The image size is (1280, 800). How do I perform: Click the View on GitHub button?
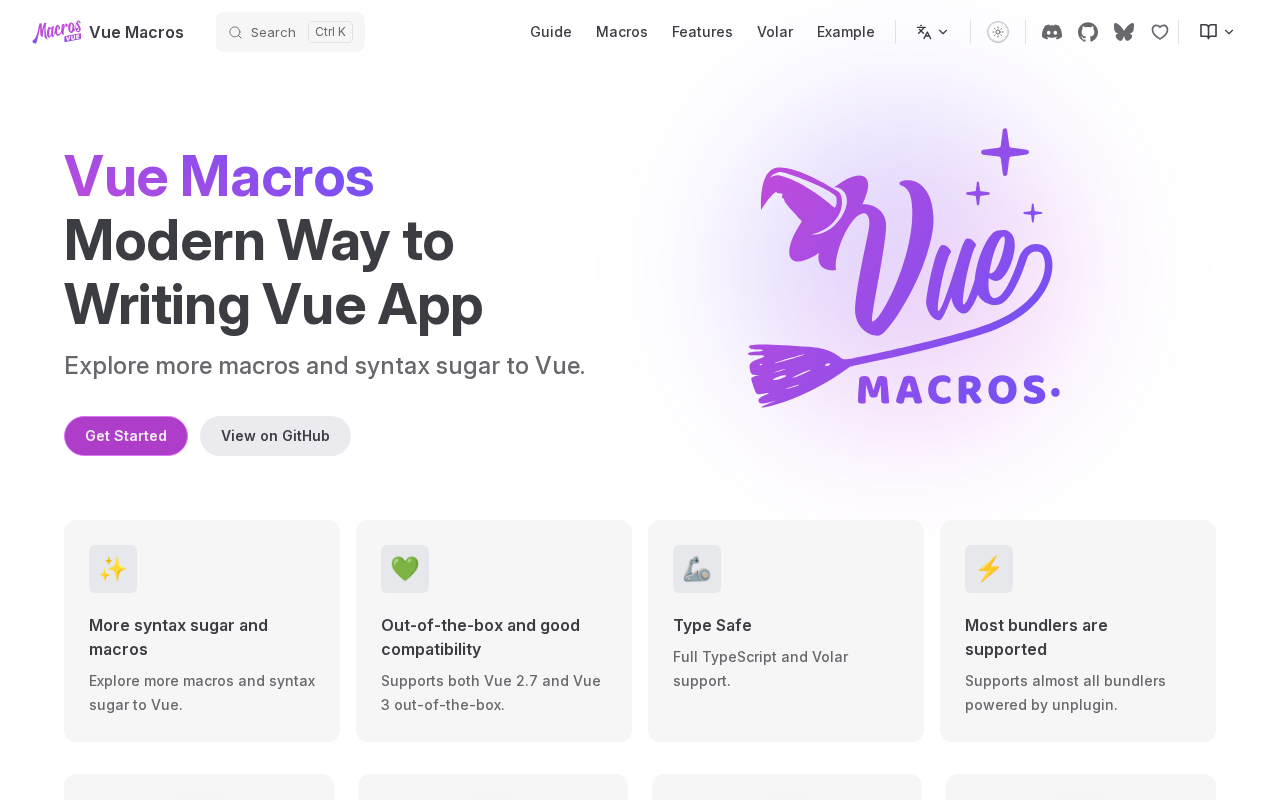(x=275, y=436)
